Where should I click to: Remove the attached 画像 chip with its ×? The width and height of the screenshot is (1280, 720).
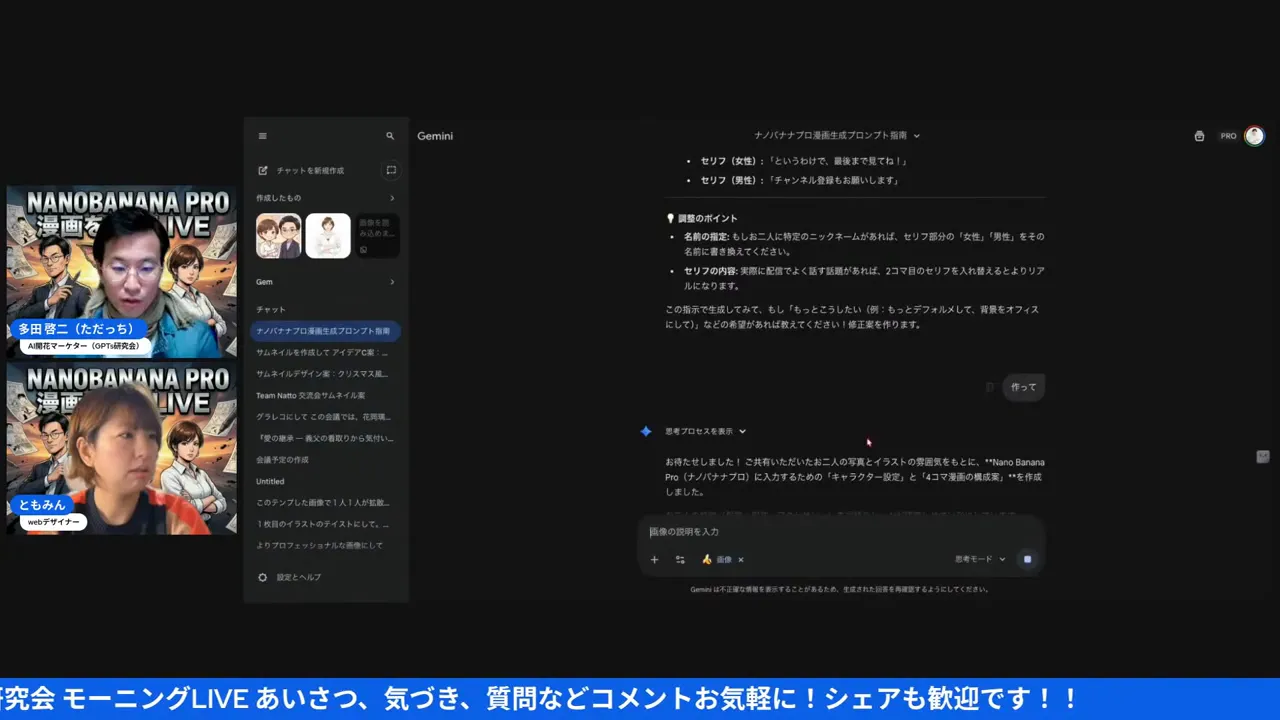point(740,559)
